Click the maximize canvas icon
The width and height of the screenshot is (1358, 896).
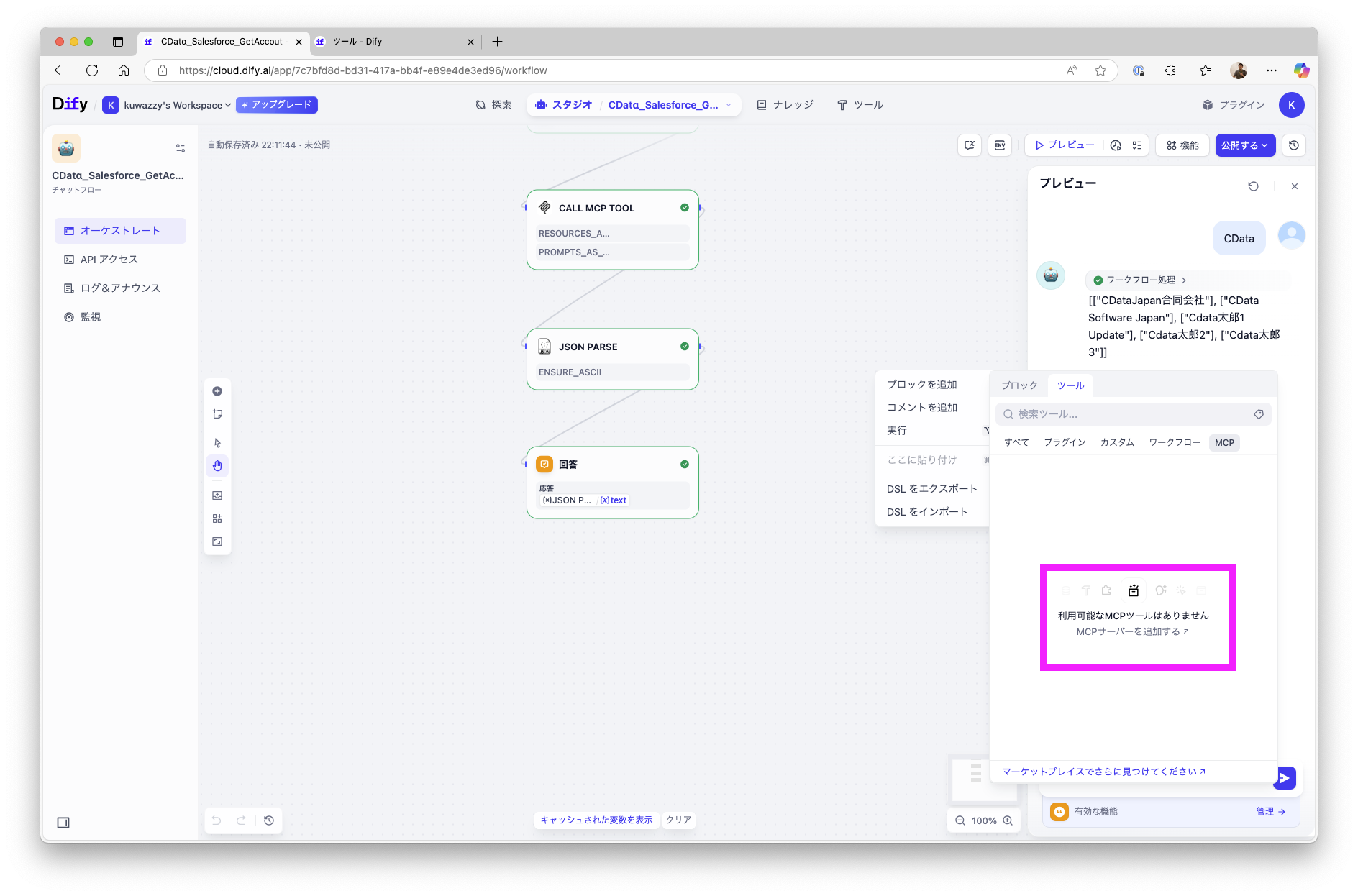point(217,541)
